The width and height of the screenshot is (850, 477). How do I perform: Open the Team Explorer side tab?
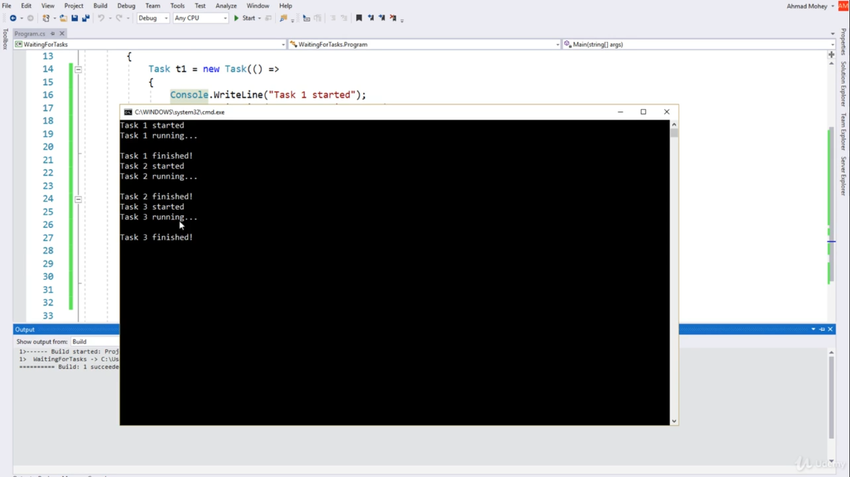pyautogui.click(x=843, y=131)
